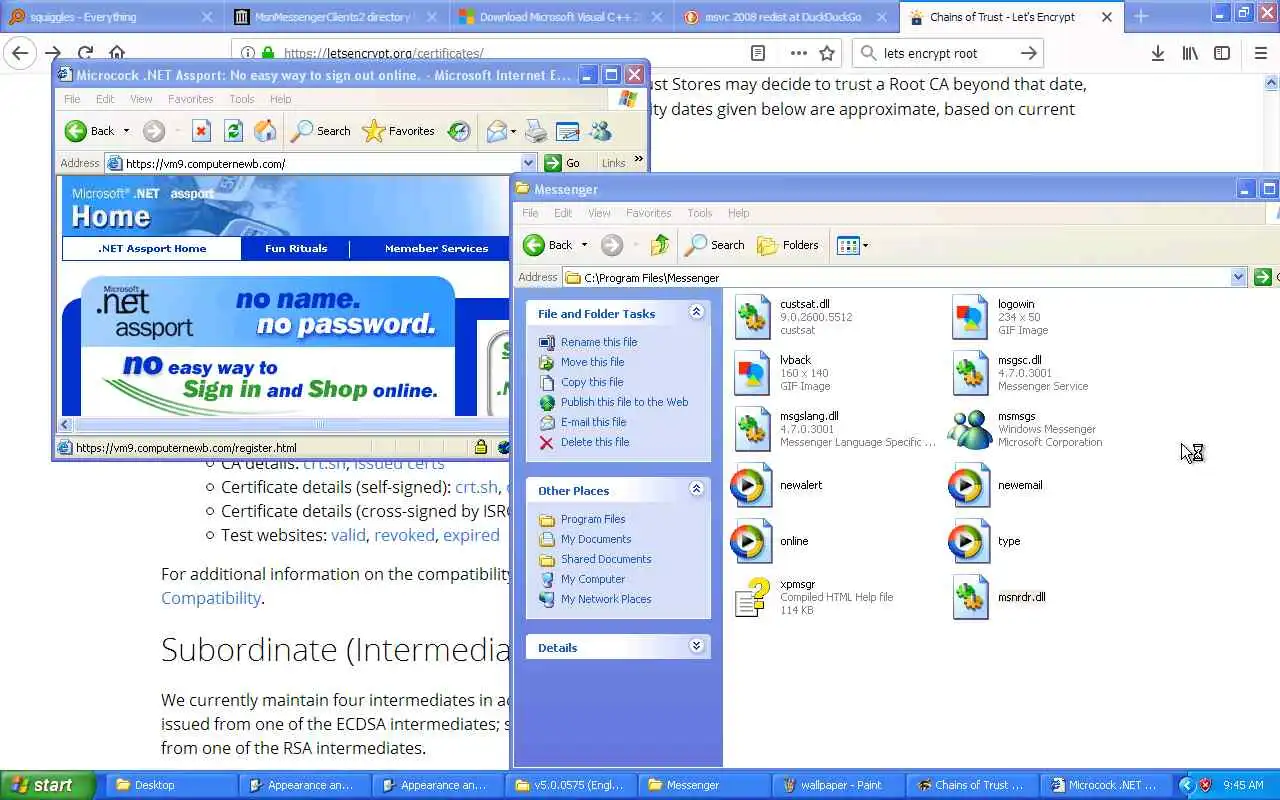
Task: Select the msmsgs Windows Messenger executable
Action: pos(970,429)
